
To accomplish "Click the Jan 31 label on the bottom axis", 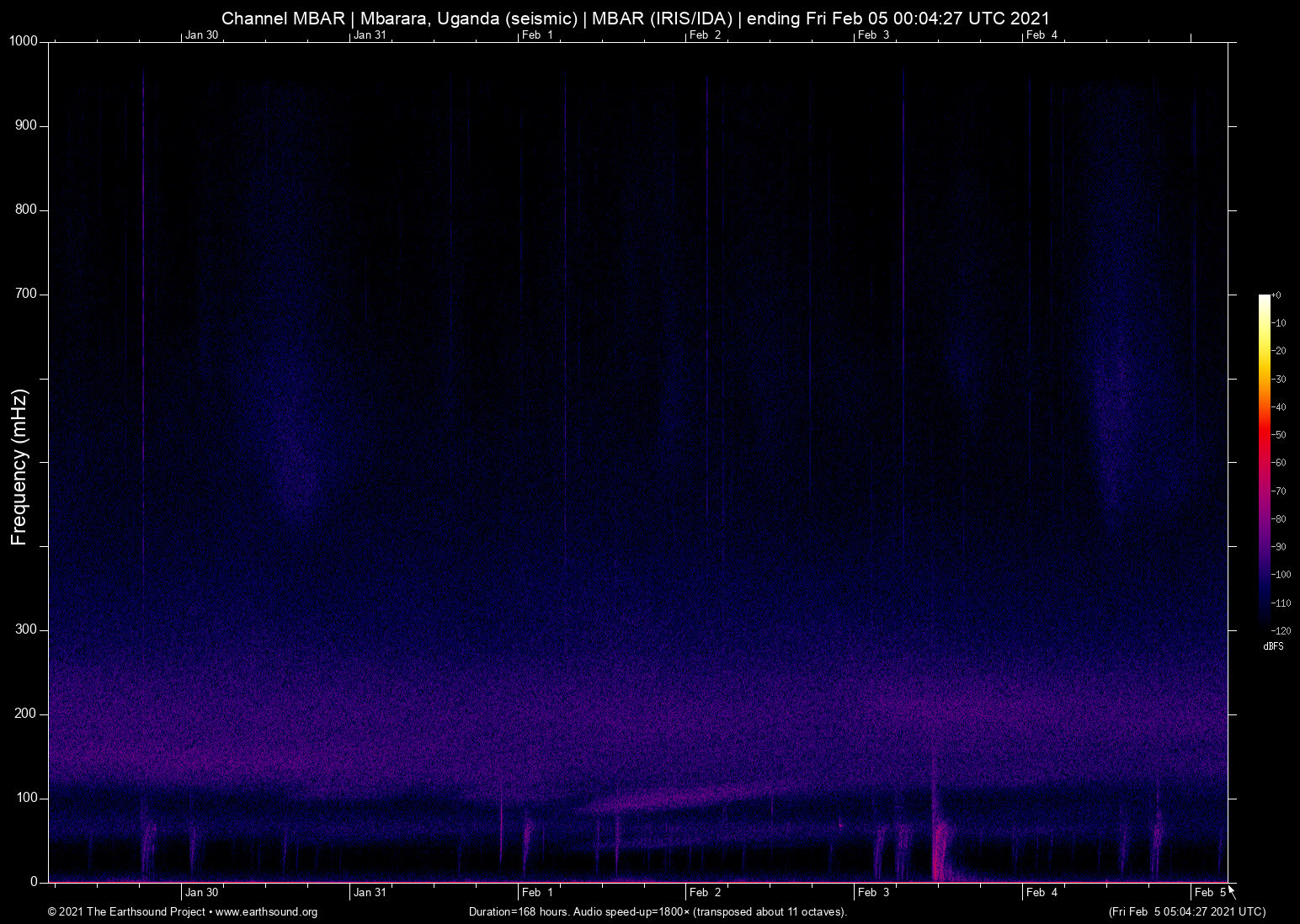I will click(370, 893).
